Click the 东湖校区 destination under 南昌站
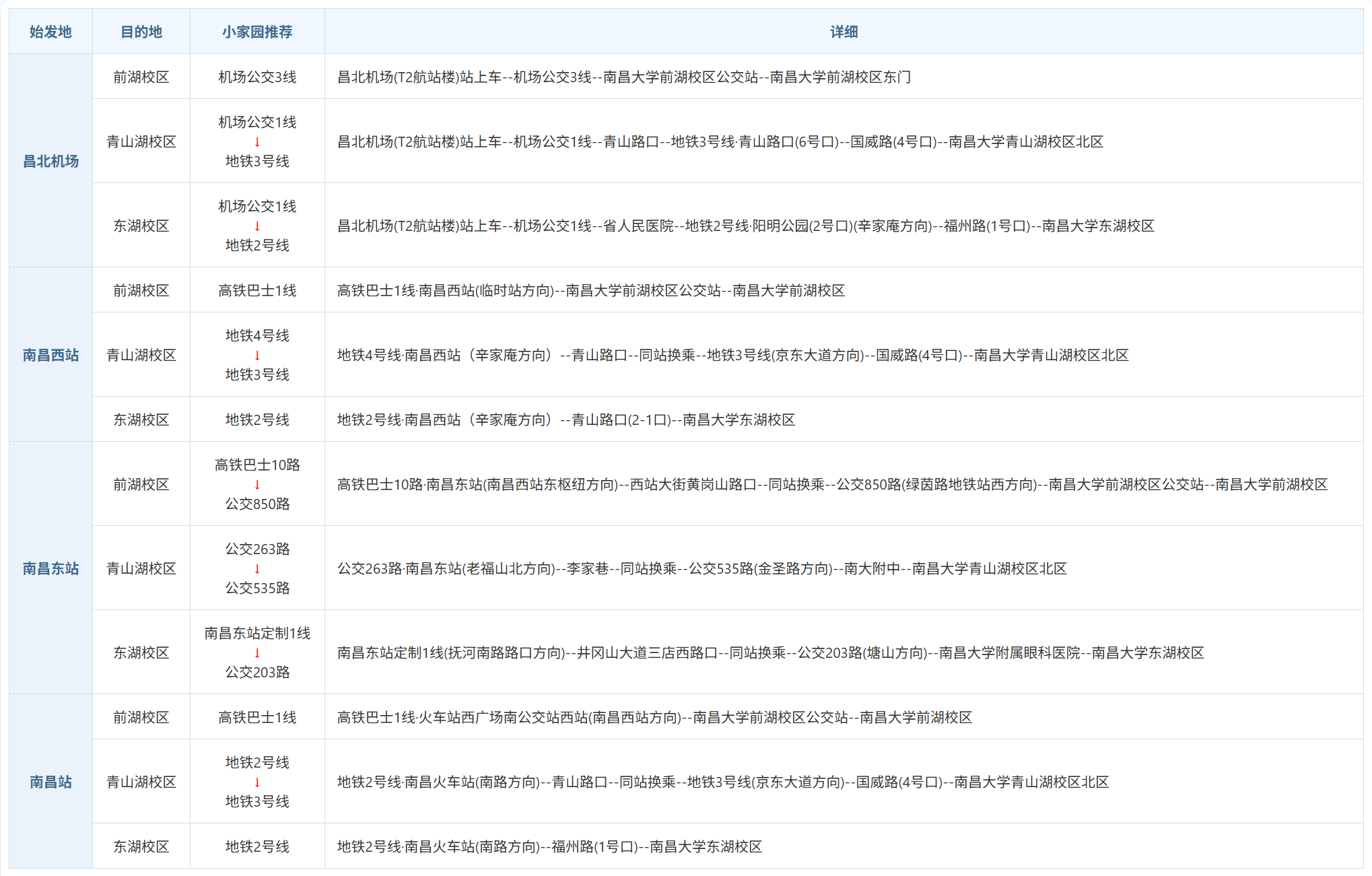Screen dimensions: 1372x876 (141, 846)
